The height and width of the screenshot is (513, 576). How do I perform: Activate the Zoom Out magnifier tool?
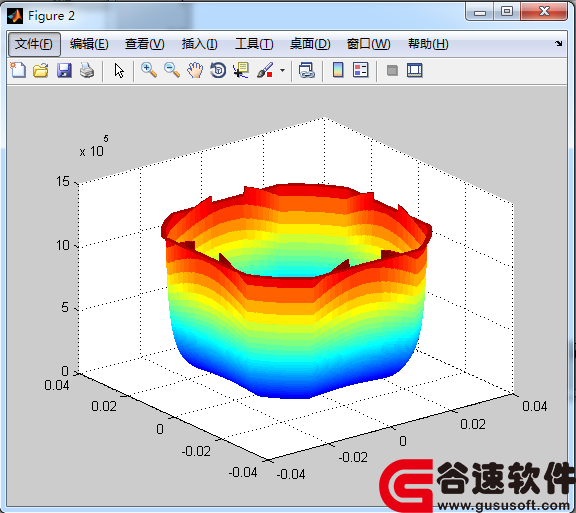[x=172, y=70]
